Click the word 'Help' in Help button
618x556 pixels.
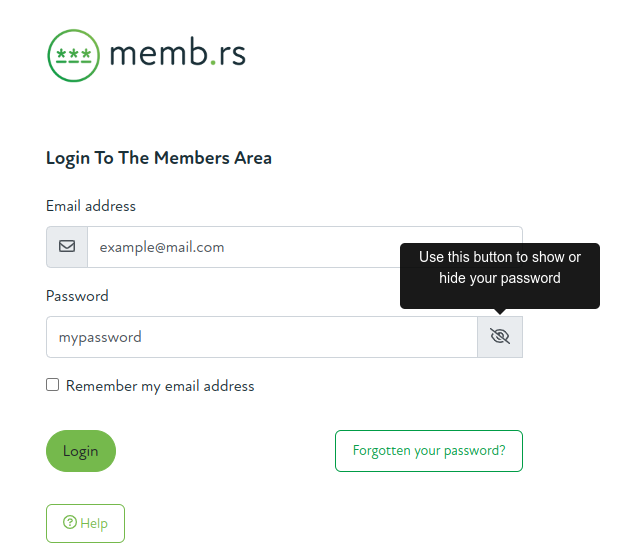click(94, 523)
